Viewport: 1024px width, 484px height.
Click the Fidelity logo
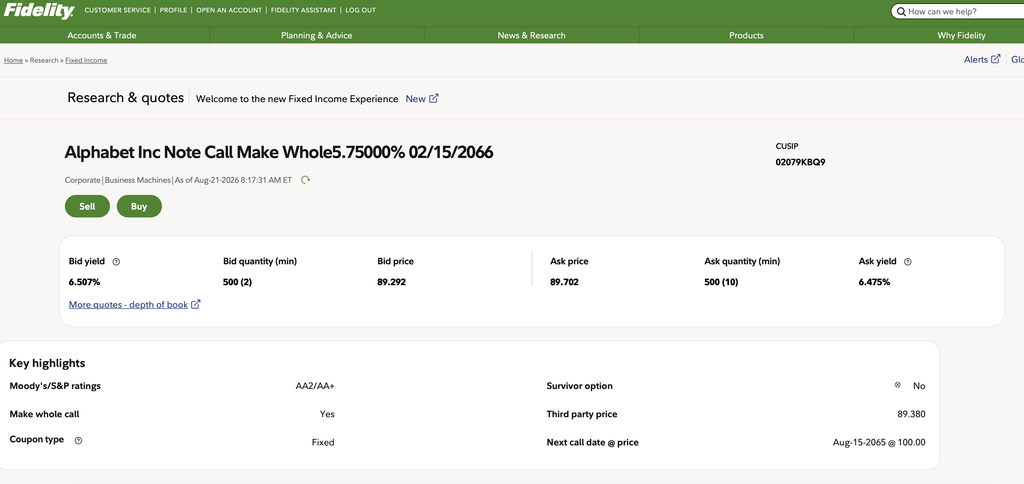[x=39, y=10]
